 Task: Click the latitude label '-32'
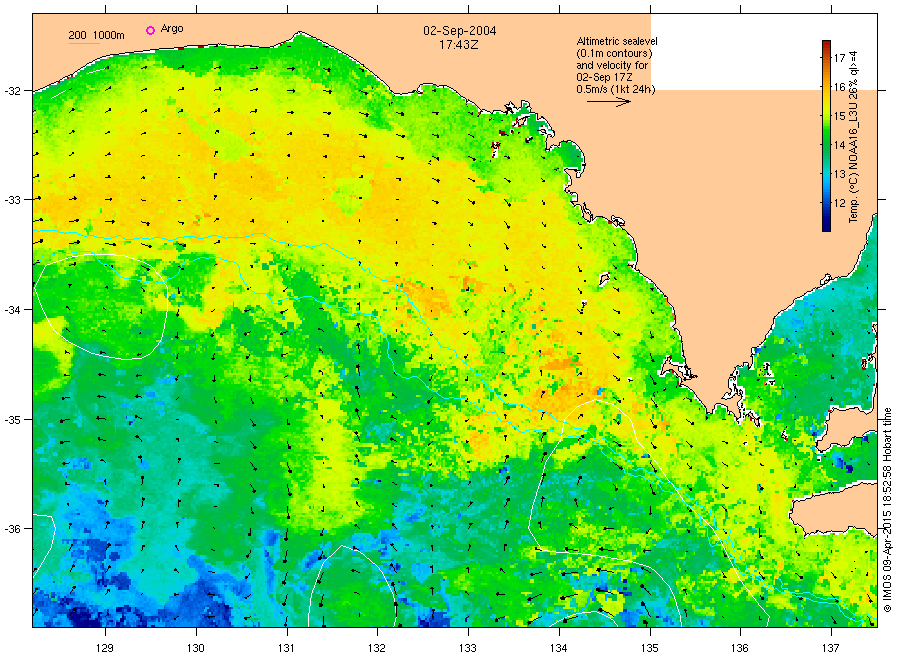11,91
